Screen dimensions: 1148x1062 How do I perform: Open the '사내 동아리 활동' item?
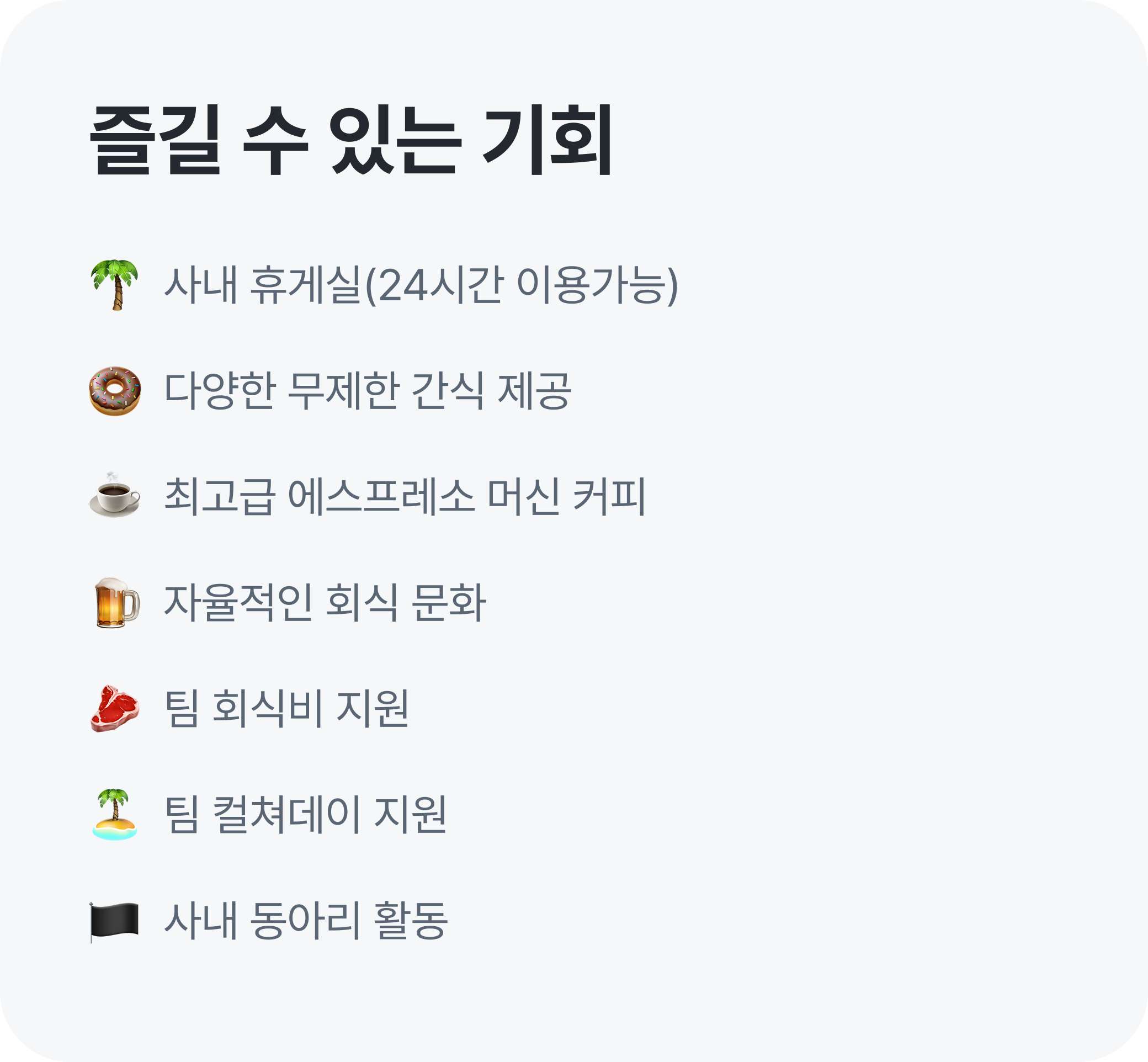[x=306, y=921]
